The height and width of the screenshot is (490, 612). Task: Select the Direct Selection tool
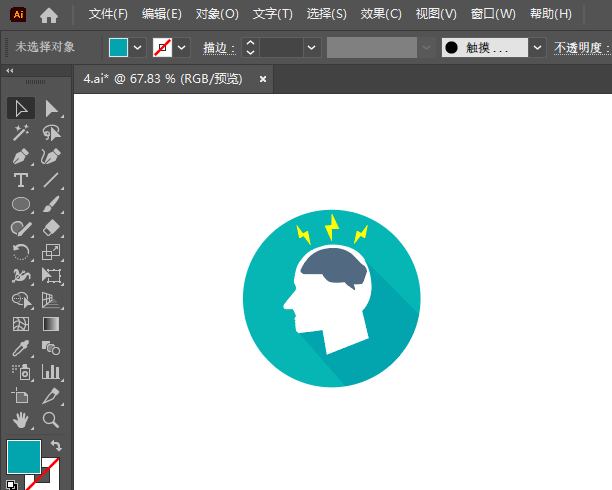51,108
